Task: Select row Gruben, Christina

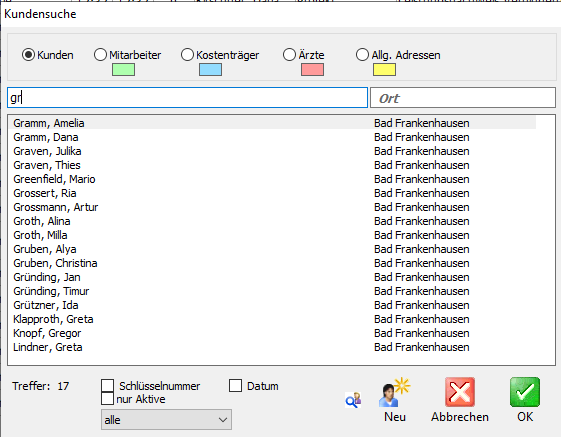Action: [x=273, y=263]
